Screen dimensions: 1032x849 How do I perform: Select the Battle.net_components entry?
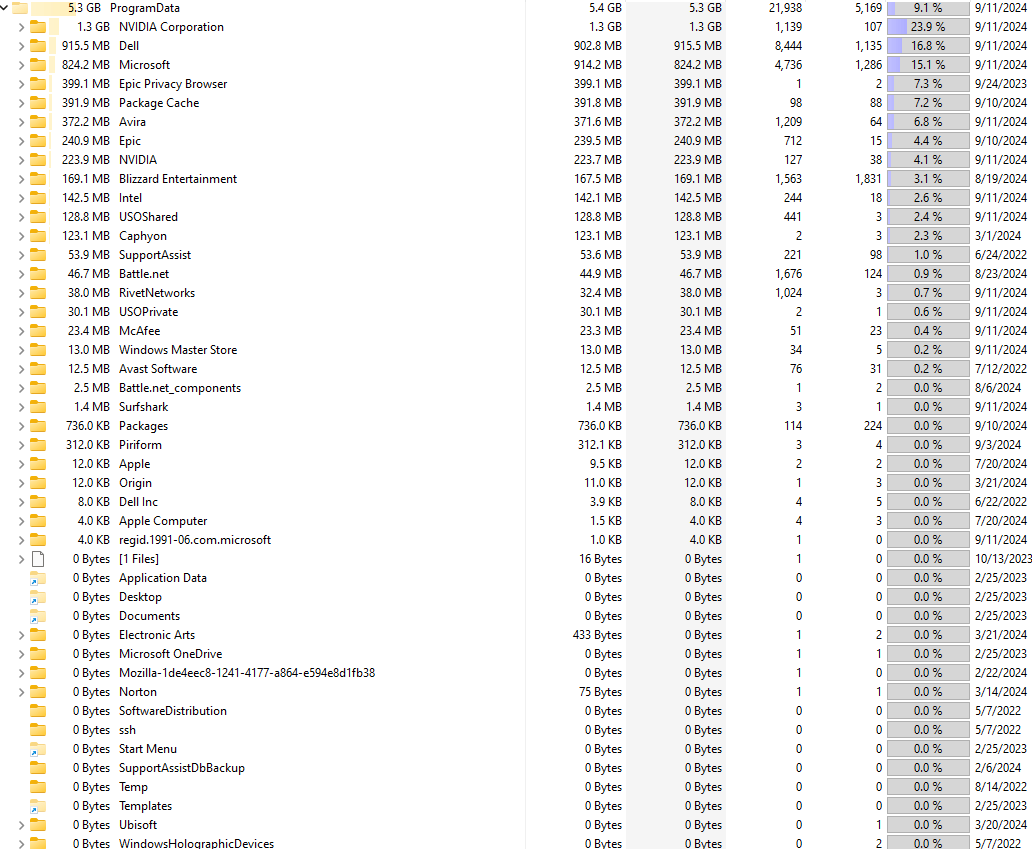(x=180, y=388)
